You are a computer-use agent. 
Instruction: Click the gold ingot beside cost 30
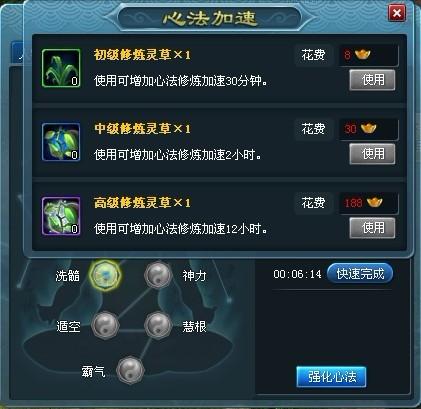click(368, 128)
